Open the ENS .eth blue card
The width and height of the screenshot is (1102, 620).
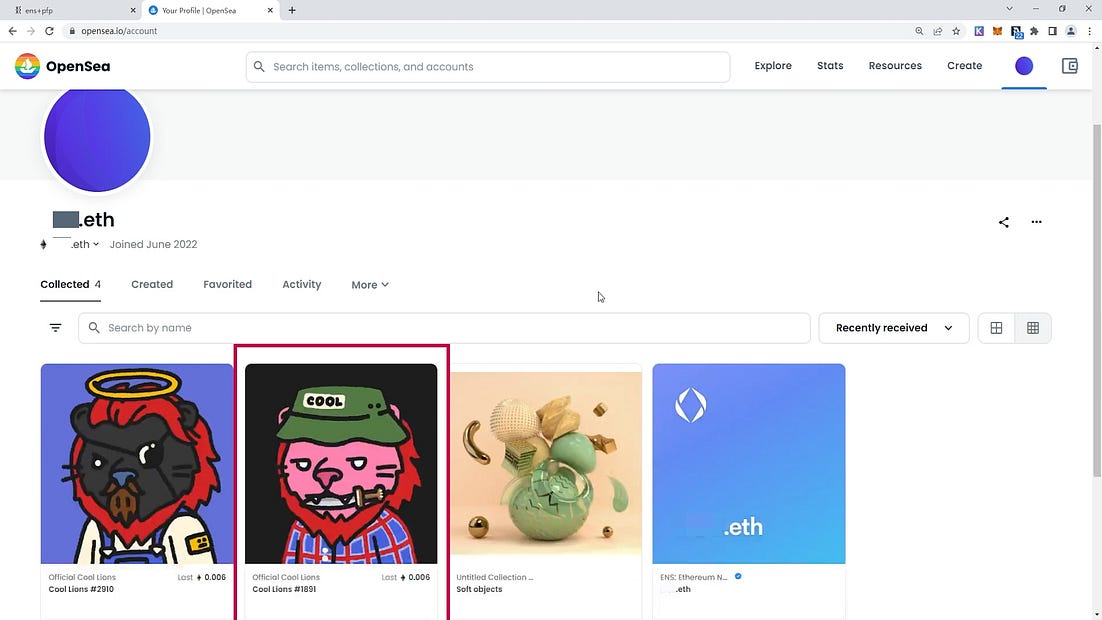(748, 464)
